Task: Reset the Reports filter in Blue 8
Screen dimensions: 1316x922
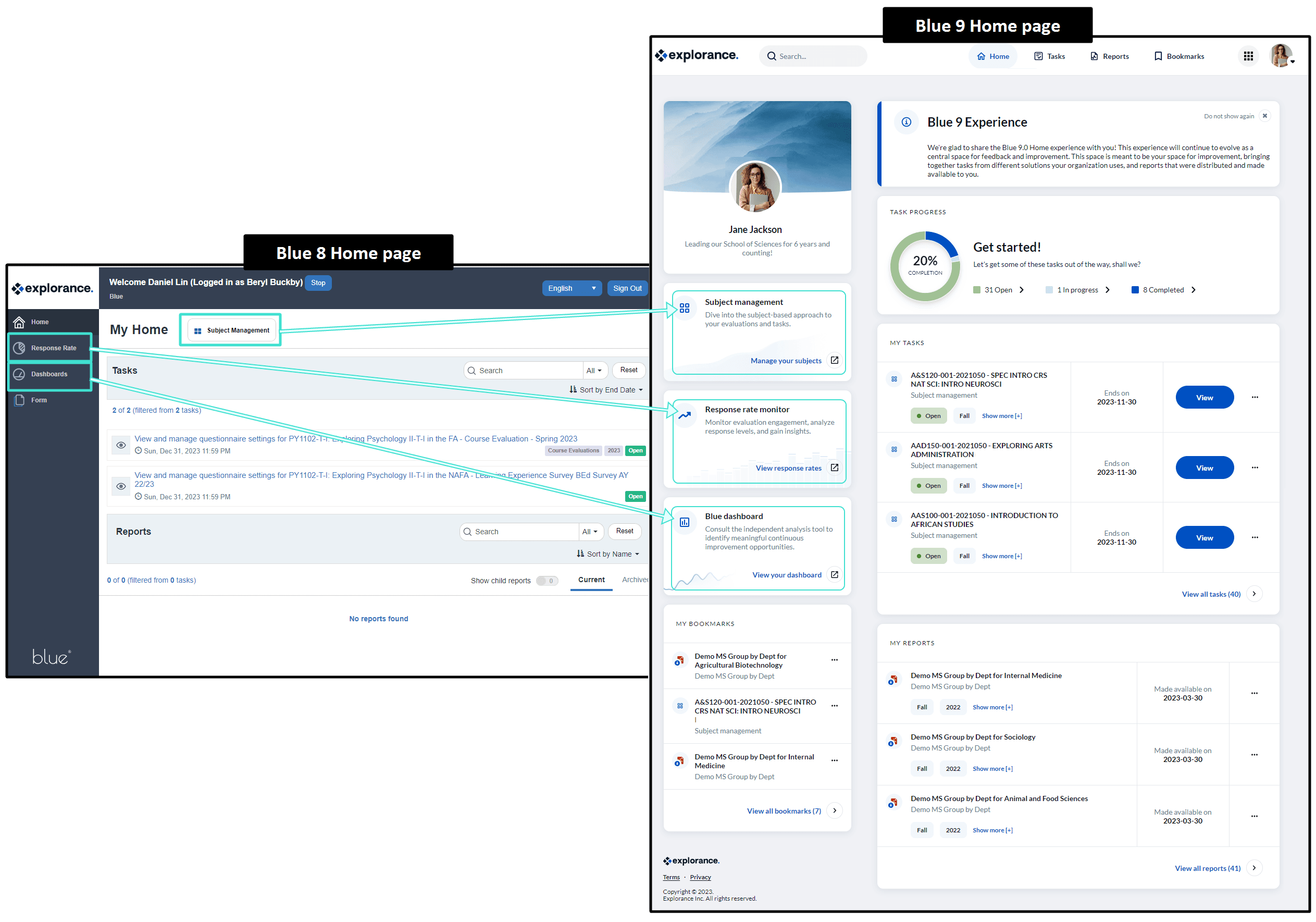Action: (625, 531)
